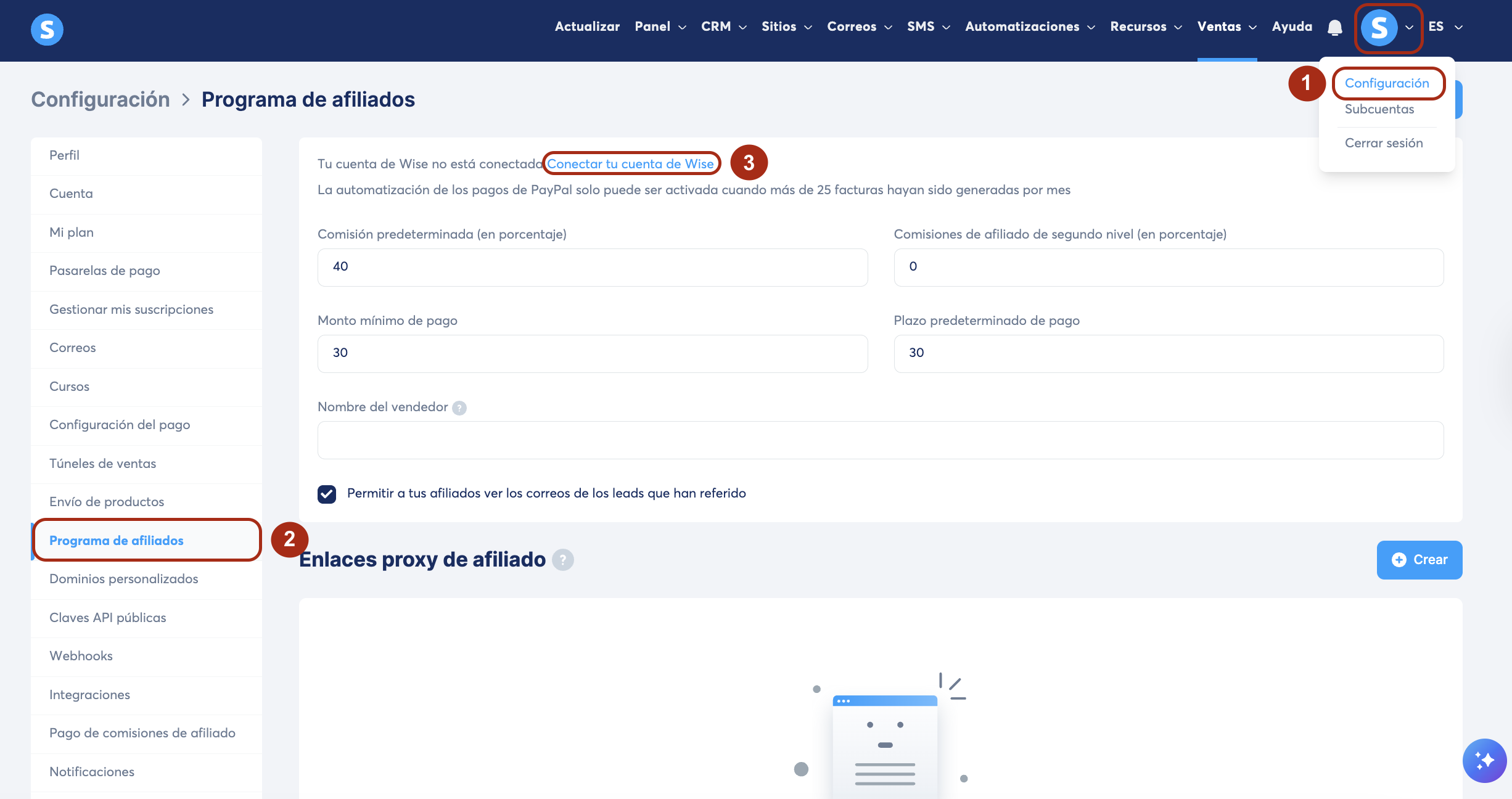Click the Comisión predeterminada input field

click(592, 267)
